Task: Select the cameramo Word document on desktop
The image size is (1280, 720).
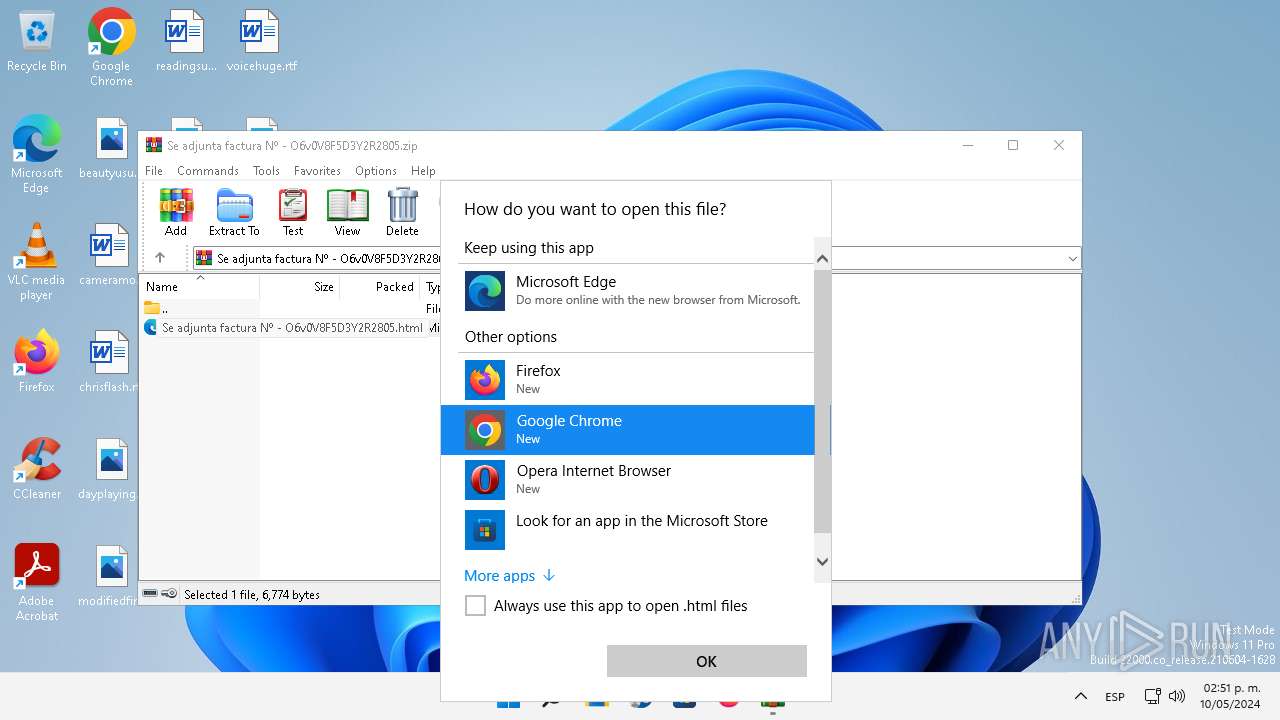Action: (108, 256)
